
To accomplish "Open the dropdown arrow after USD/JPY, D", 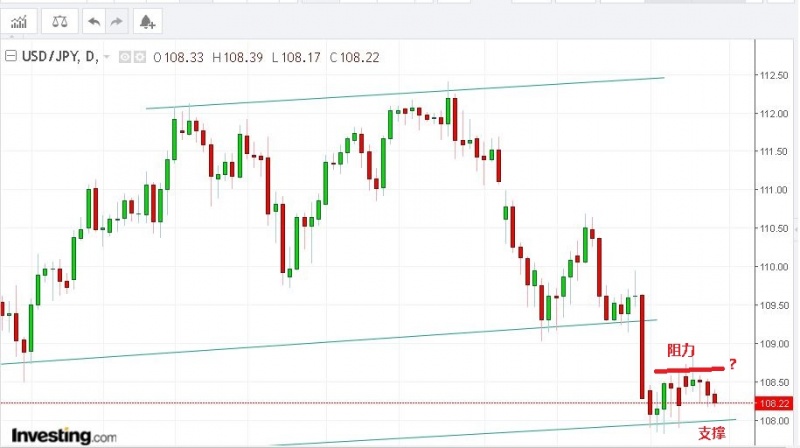I will (107, 57).
